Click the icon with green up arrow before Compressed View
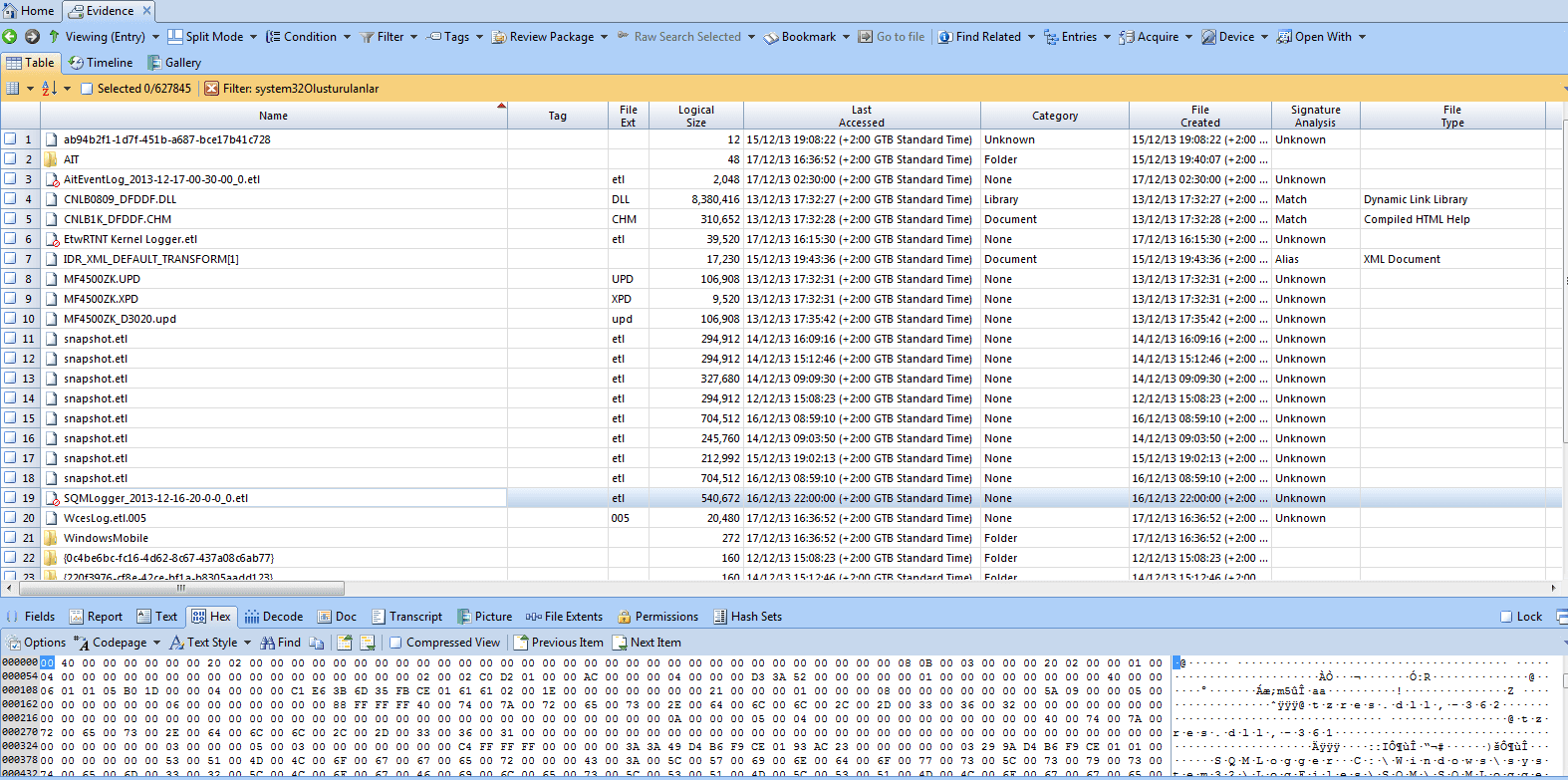Image resolution: width=1568 pixels, height=780 pixels. [x=345, y=643]
